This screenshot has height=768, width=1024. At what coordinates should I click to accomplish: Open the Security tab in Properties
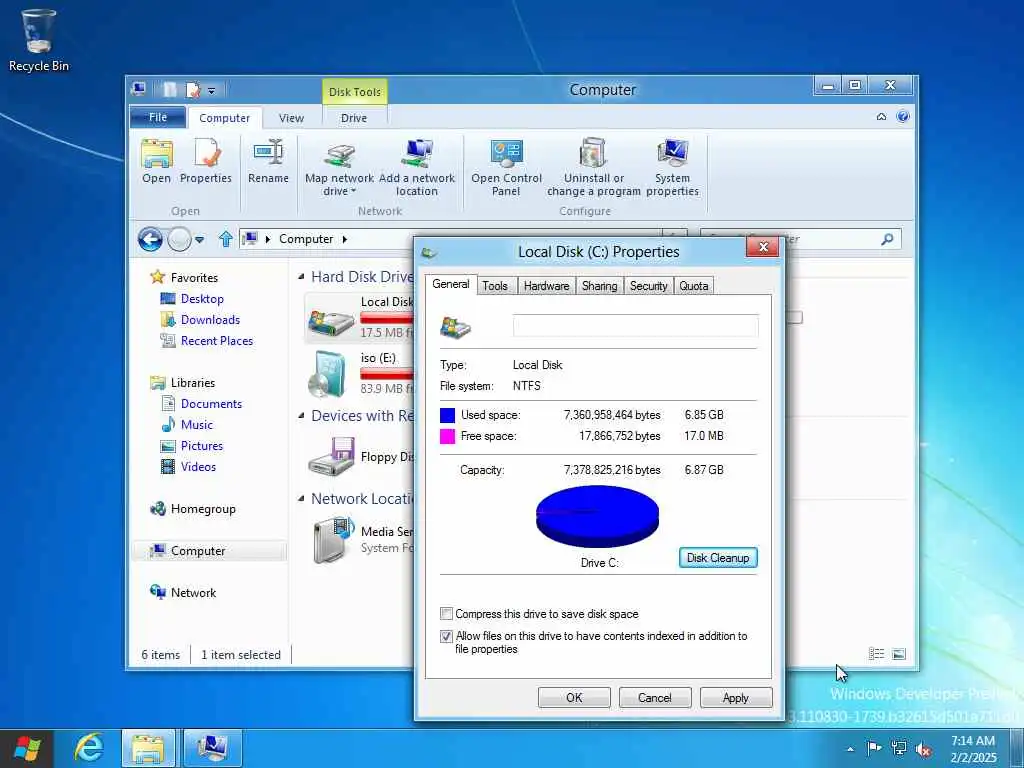(x=648, y=286)
